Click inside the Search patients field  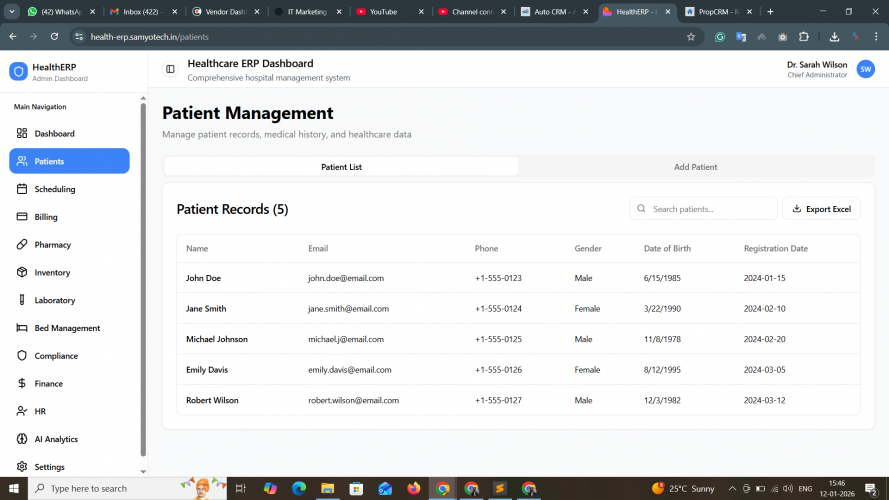pos(703,209)
